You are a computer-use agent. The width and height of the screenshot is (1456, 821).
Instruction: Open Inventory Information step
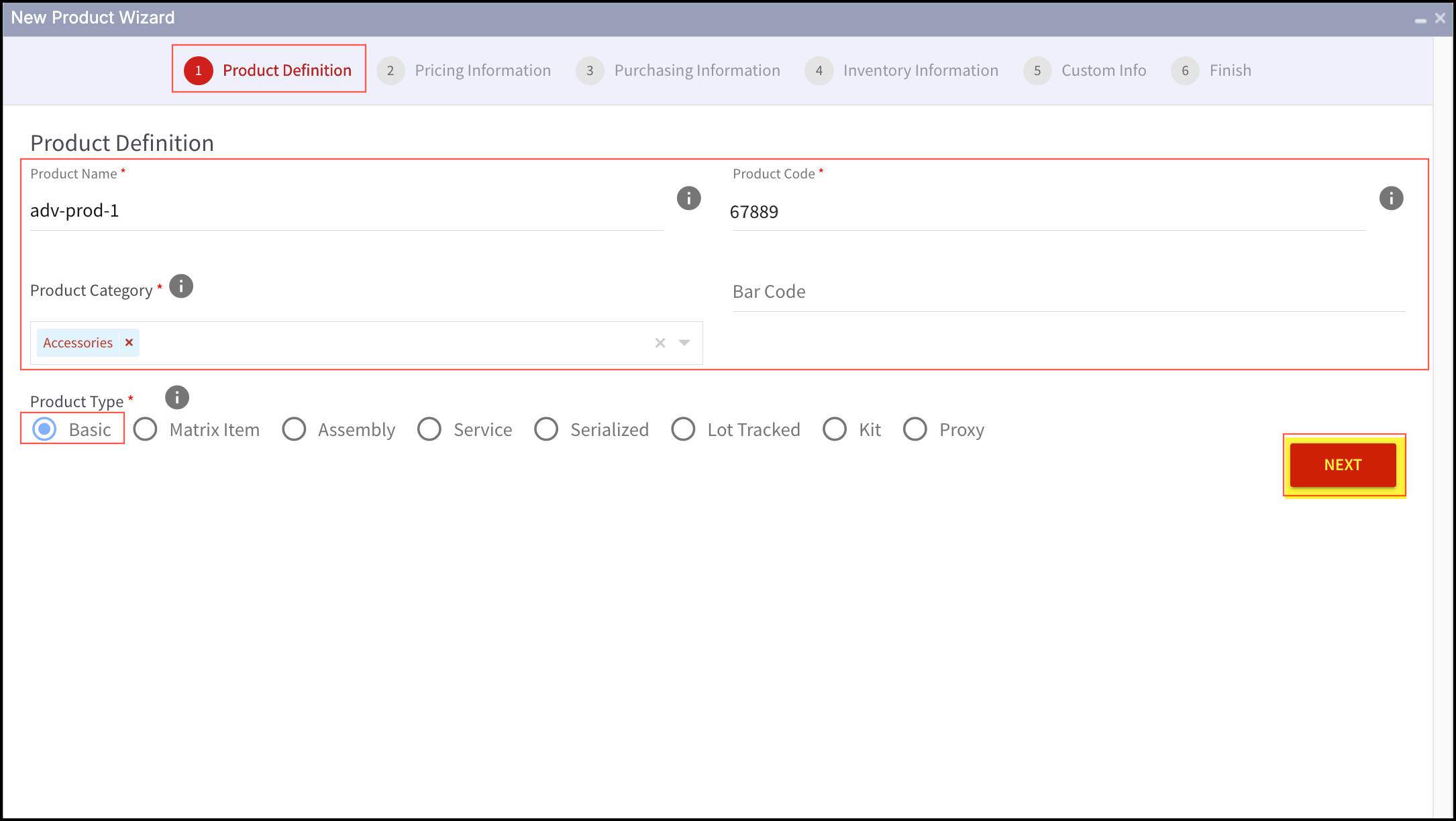(901, 70)
